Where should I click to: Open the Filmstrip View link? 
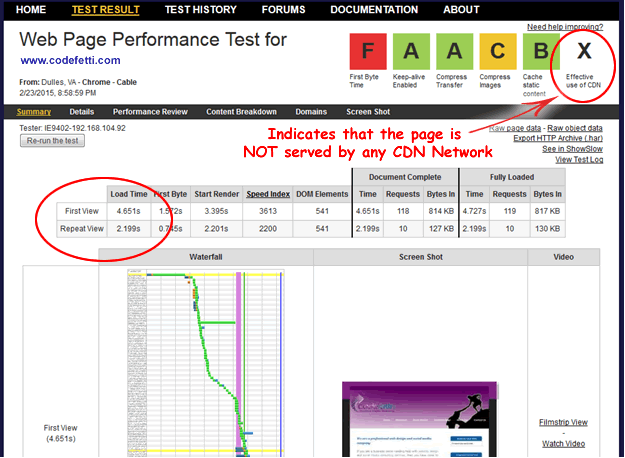tap(563, 422)
